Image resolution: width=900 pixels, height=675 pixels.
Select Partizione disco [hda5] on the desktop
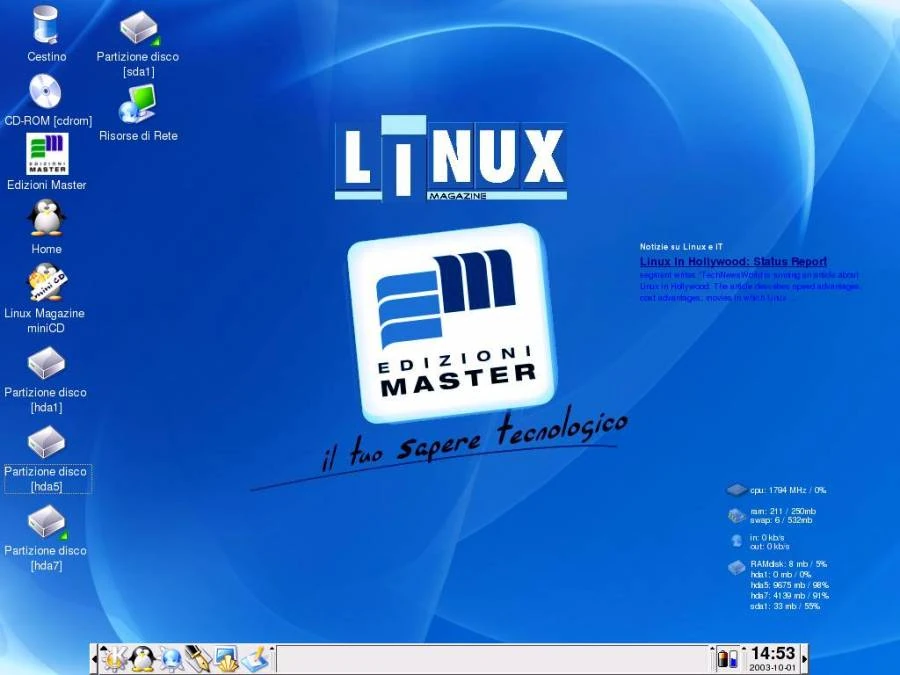click(46, 441)
